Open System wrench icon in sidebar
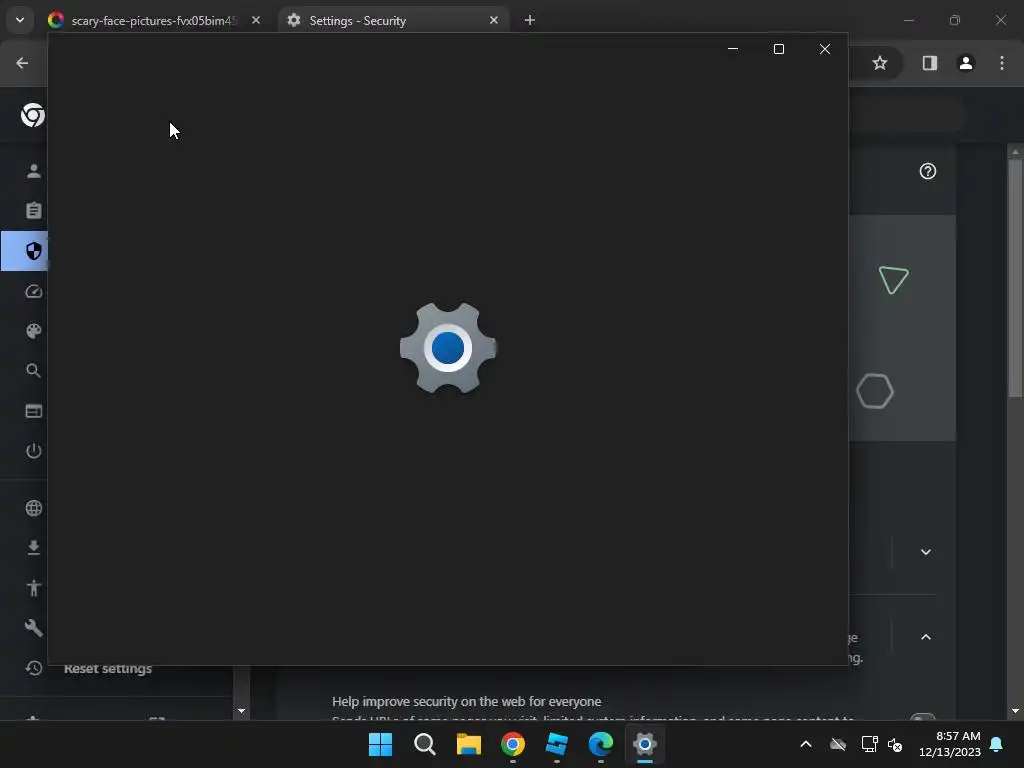The image size is (1024, 768). tap(34, 628)
